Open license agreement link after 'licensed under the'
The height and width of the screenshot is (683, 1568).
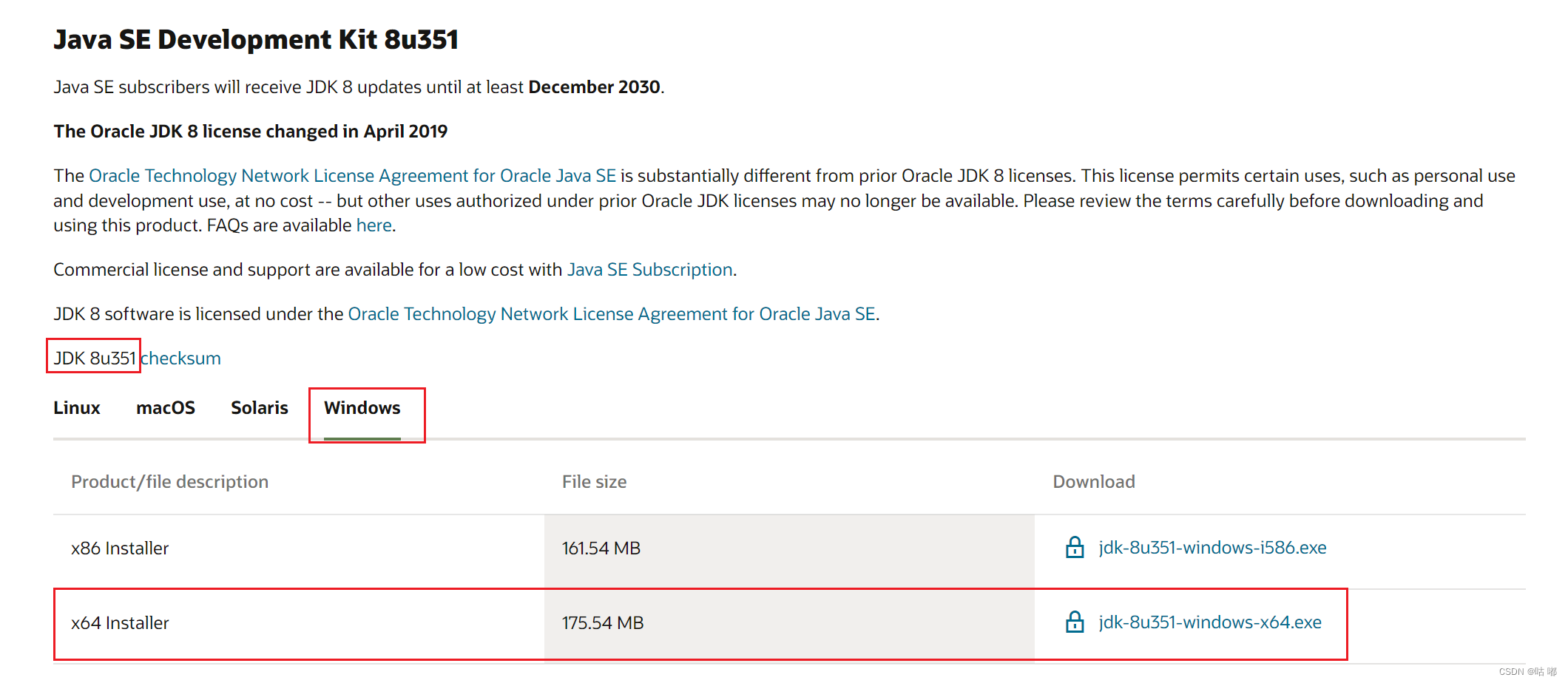click(x=612, y=314)
